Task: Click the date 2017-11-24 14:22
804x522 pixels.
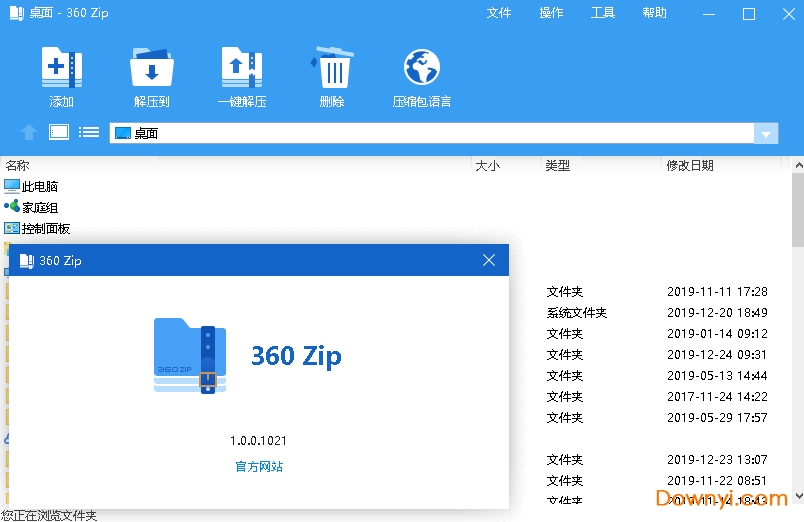Action: point(717,397)
